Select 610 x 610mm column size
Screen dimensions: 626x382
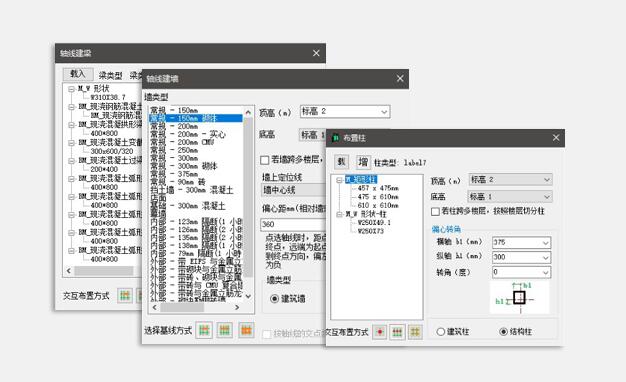(378, 206)
